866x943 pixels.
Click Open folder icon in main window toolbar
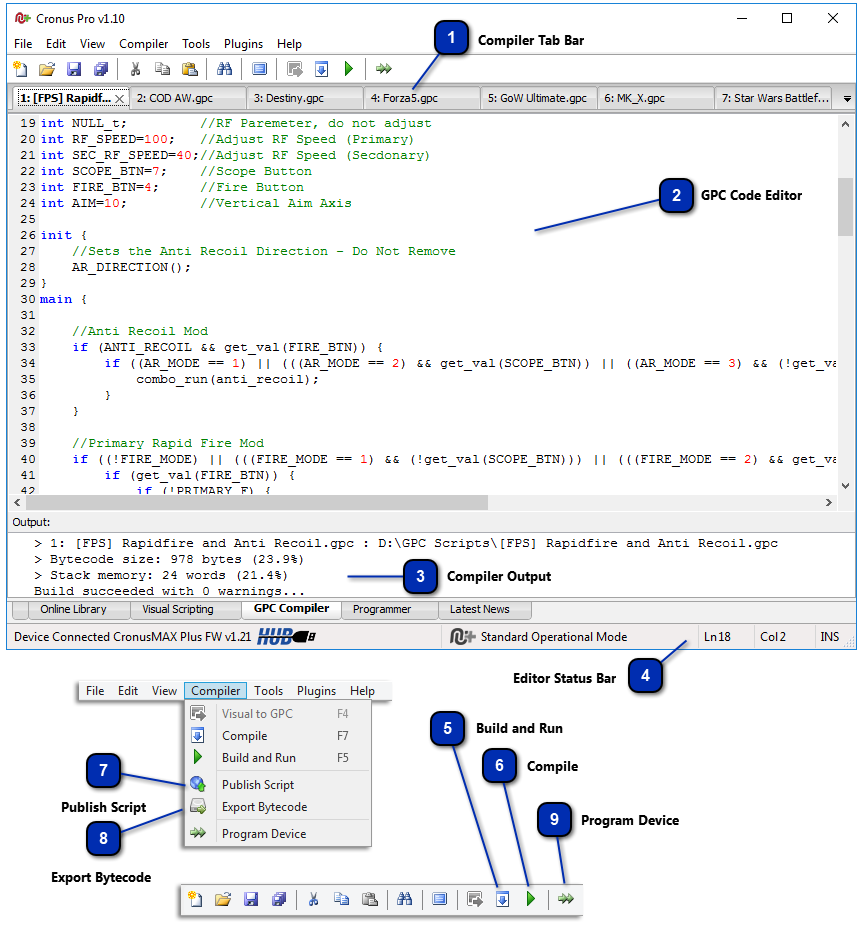click(x=47, y=69)
